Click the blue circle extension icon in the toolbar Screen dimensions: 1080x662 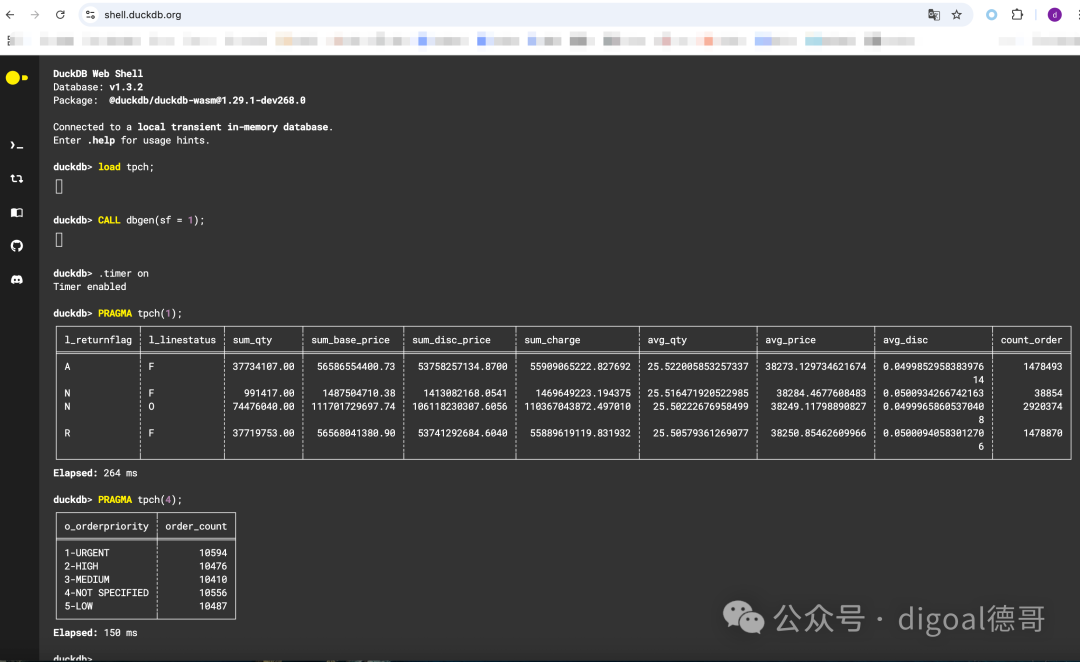tap(991, 14)
